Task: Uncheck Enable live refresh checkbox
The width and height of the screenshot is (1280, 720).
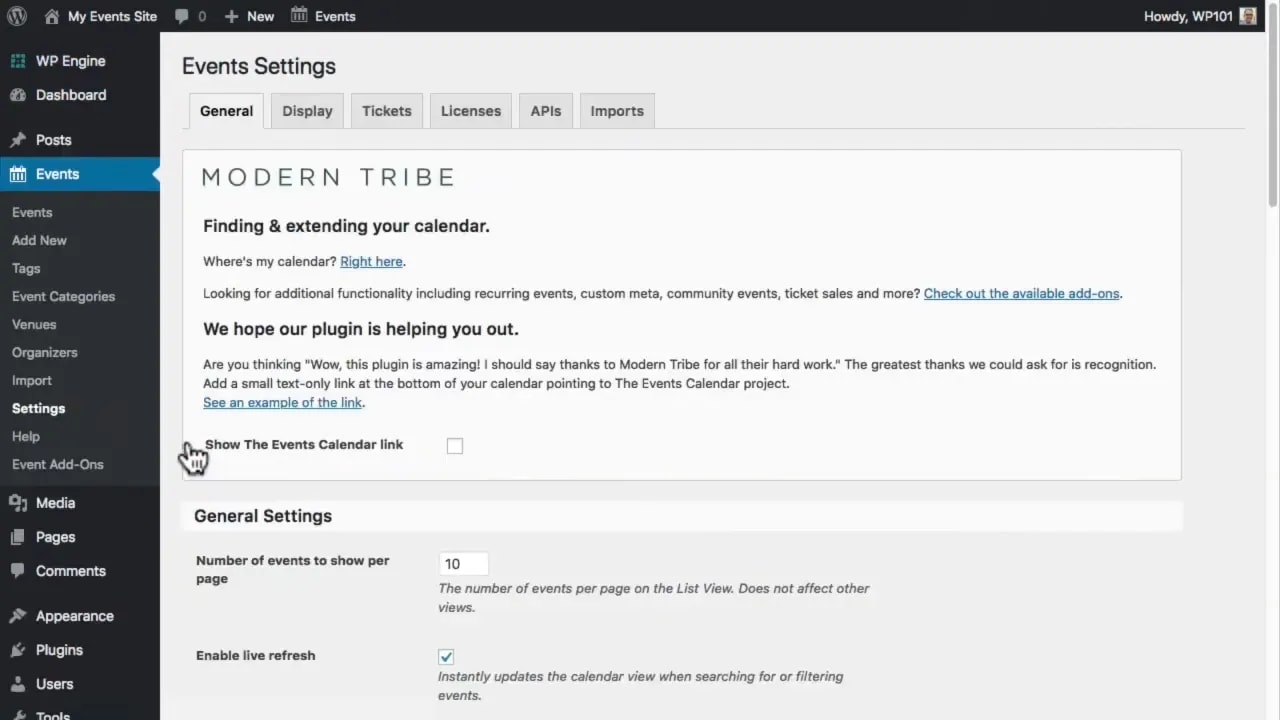Action: (446, 657)
